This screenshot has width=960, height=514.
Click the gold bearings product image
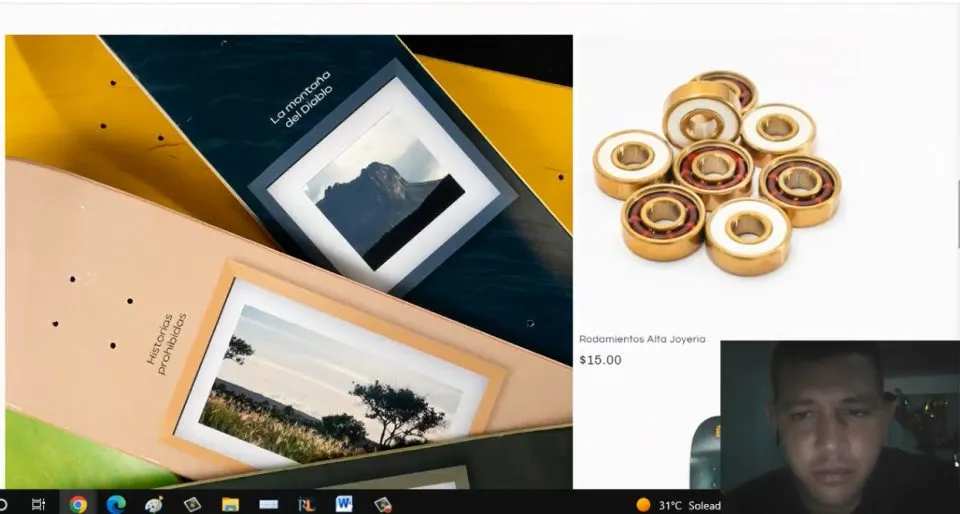click(x=718, y=173)
